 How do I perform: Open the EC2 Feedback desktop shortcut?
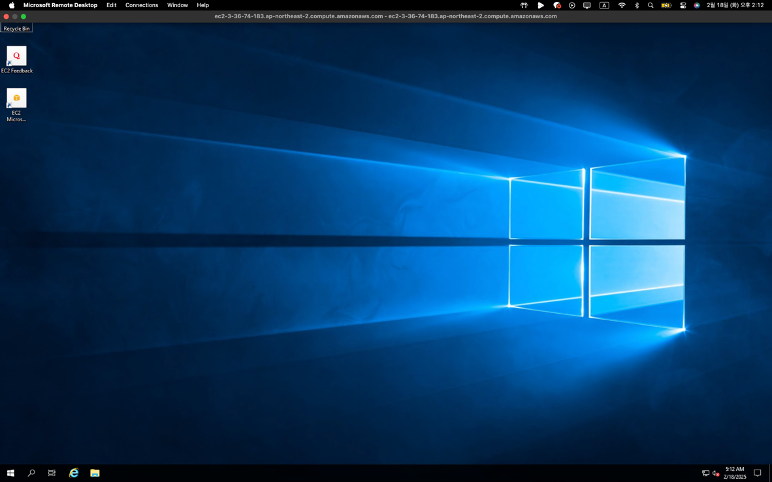tap(16, 59)
